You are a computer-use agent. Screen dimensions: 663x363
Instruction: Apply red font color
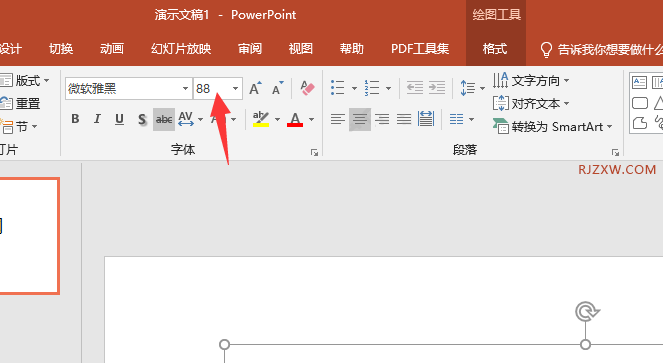[x=295, y=119]
